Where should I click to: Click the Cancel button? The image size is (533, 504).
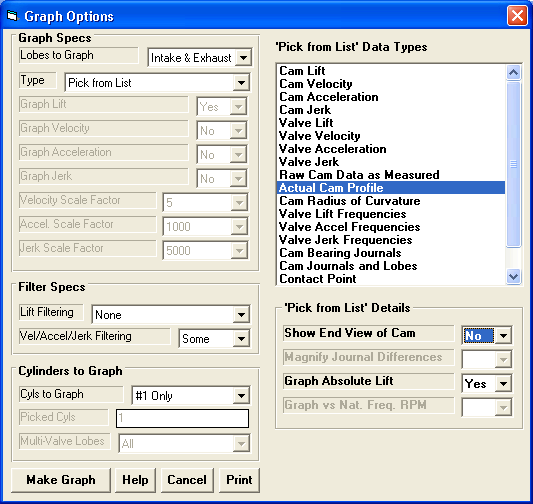click(x=187, y=480)
